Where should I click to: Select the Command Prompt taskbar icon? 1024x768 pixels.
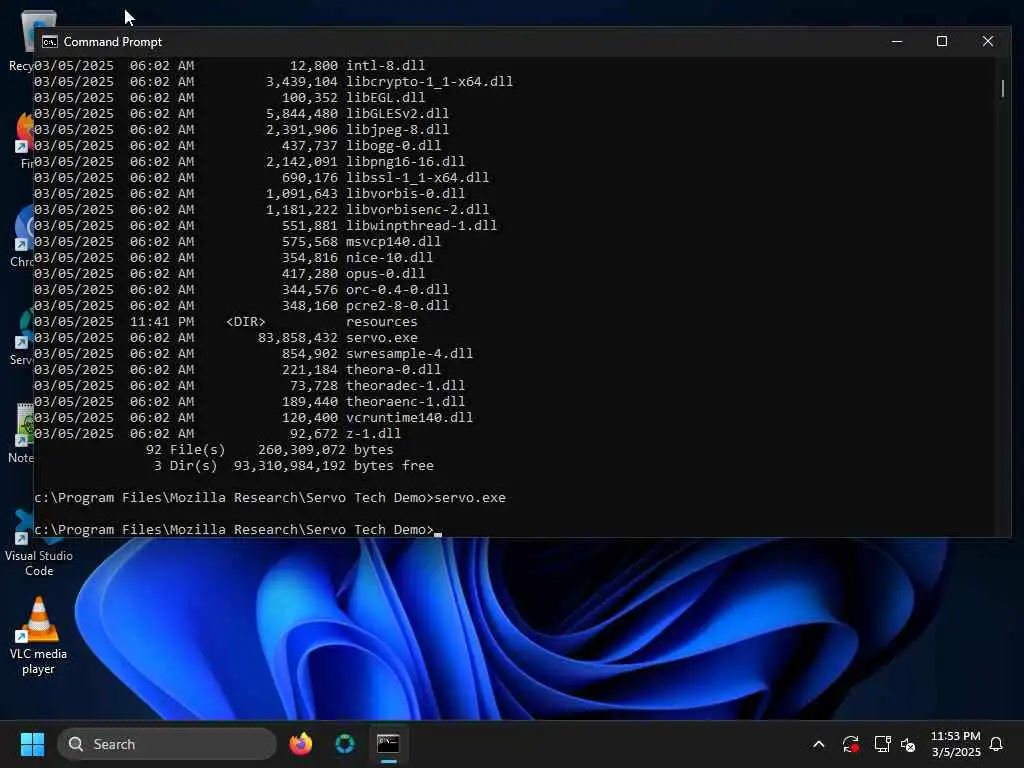pos(388,744)
